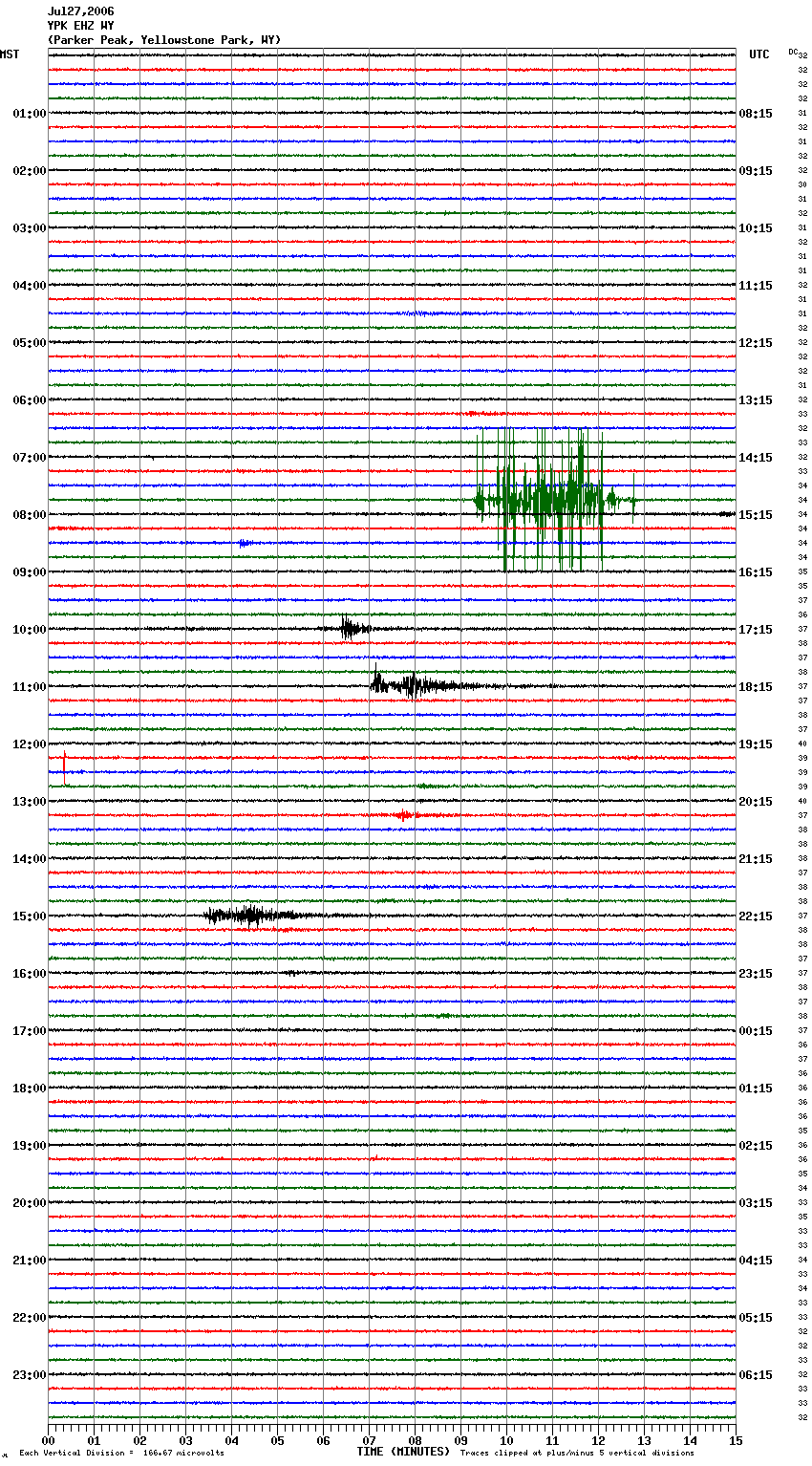The height and width of the screenshot is (1466, 812).
Task: Click the TIME (MINUTES) axis title
Action: [x=403, y=1452]
